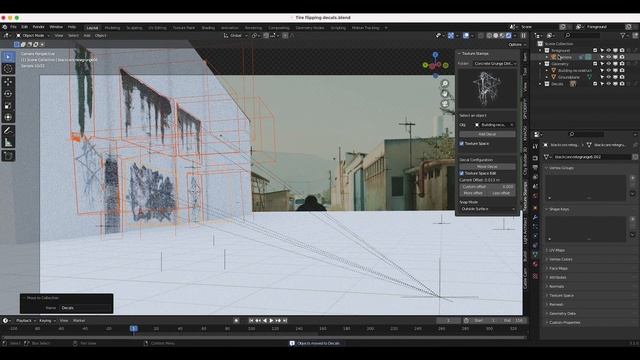640x360 pixels.
Task: Click the playhead frame marker in timeline
Action: click(x=133, y=329)
